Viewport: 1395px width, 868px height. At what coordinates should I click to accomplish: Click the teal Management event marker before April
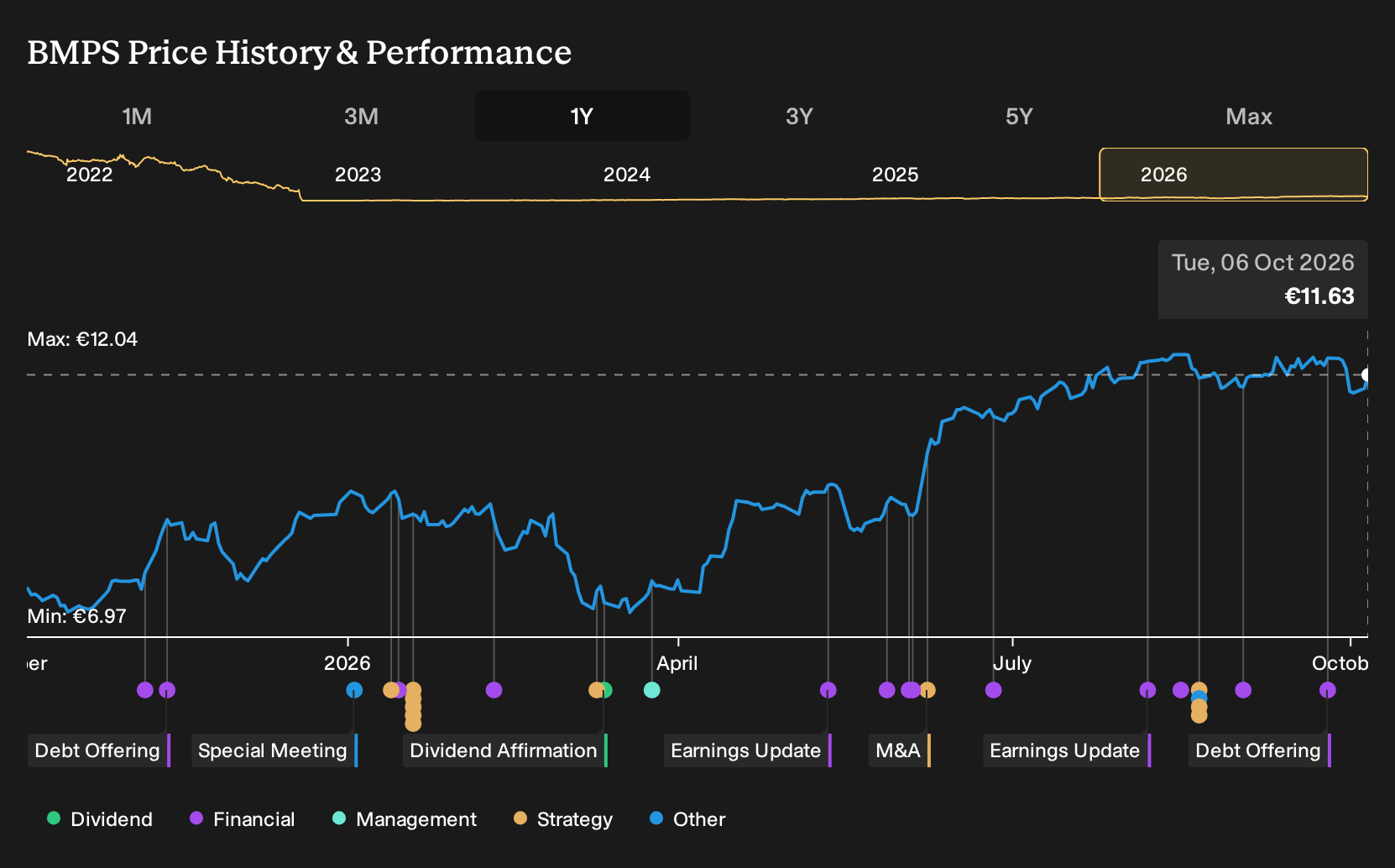click(x=651, y=690)
